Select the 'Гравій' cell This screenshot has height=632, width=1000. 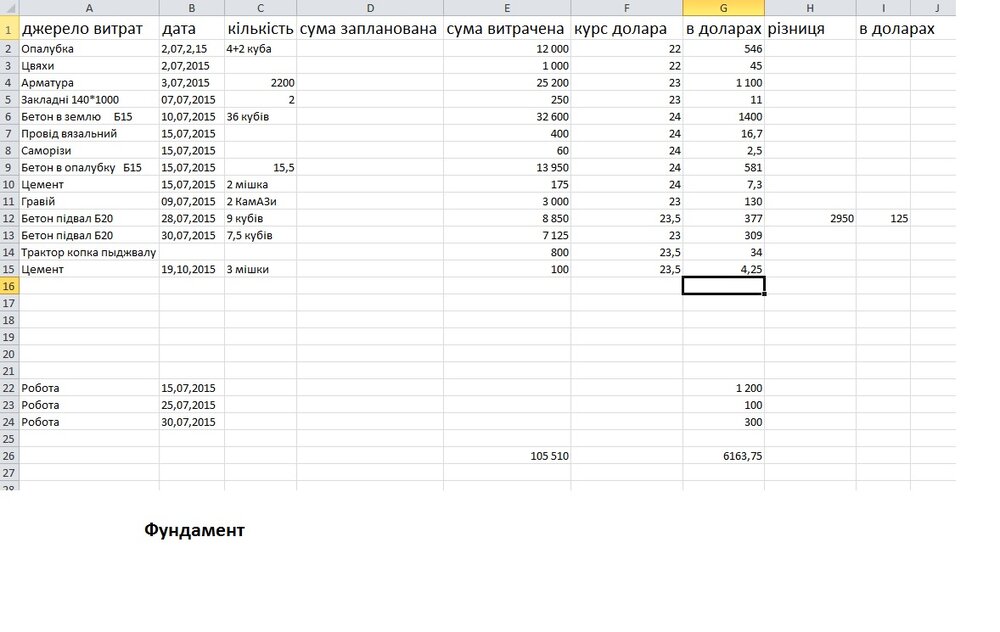tap(89, 202)
